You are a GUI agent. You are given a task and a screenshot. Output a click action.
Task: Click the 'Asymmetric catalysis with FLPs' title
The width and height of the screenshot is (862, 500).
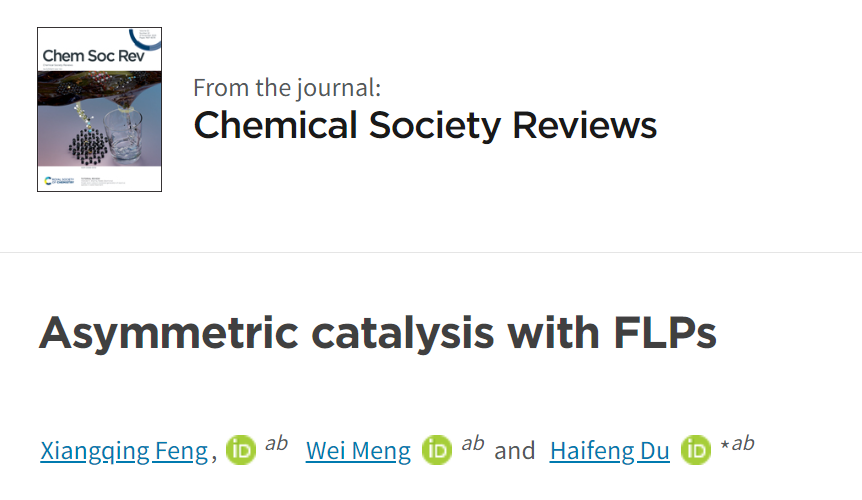click(378, 333)
